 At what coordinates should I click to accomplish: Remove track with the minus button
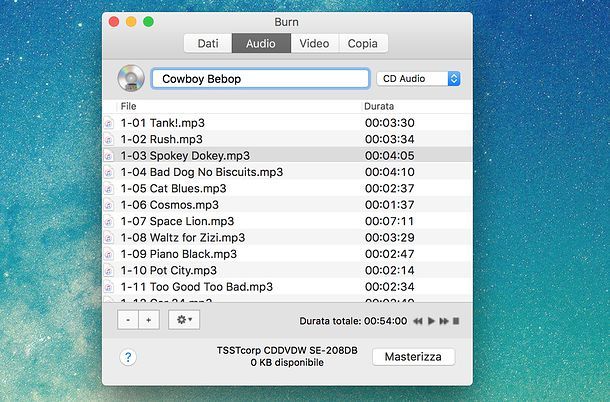pos(128,320)
